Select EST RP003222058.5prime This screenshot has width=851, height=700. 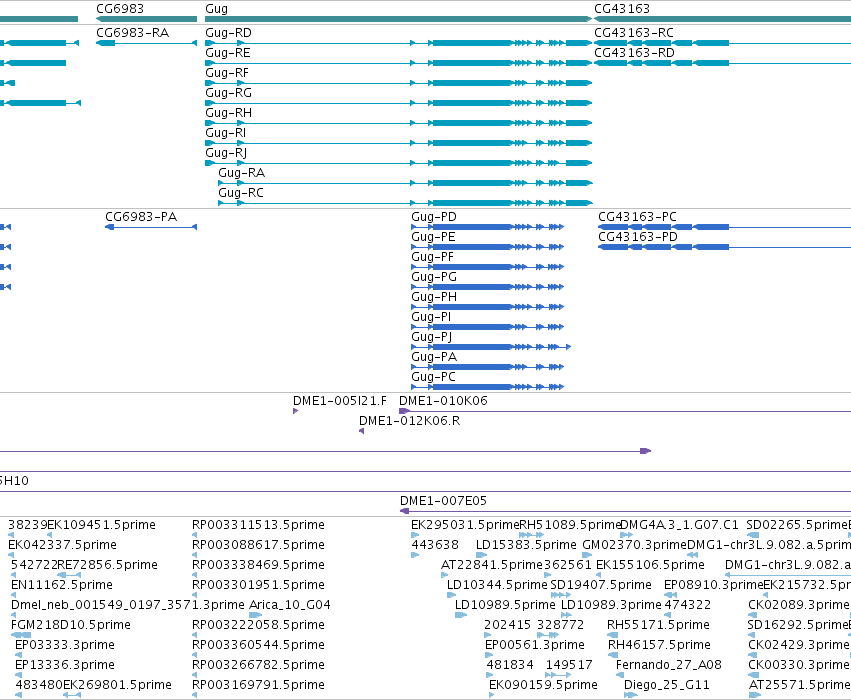pyautogui.click(x=258, y=625)
